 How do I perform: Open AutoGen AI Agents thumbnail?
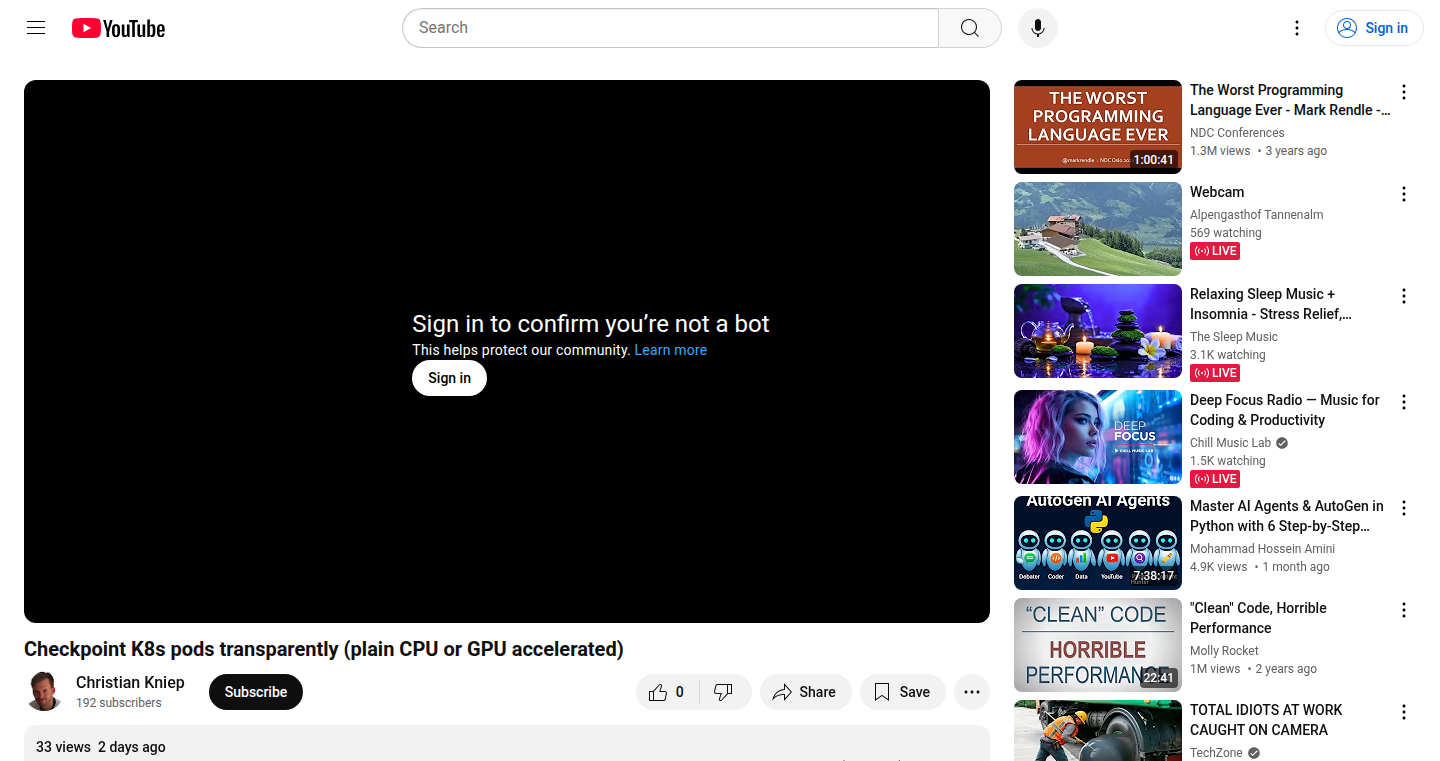1098,543
